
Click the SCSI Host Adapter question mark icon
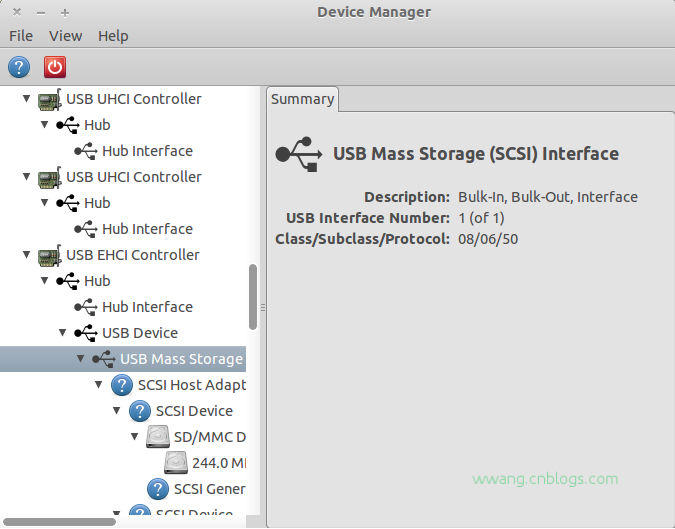[x=122, y=385]
